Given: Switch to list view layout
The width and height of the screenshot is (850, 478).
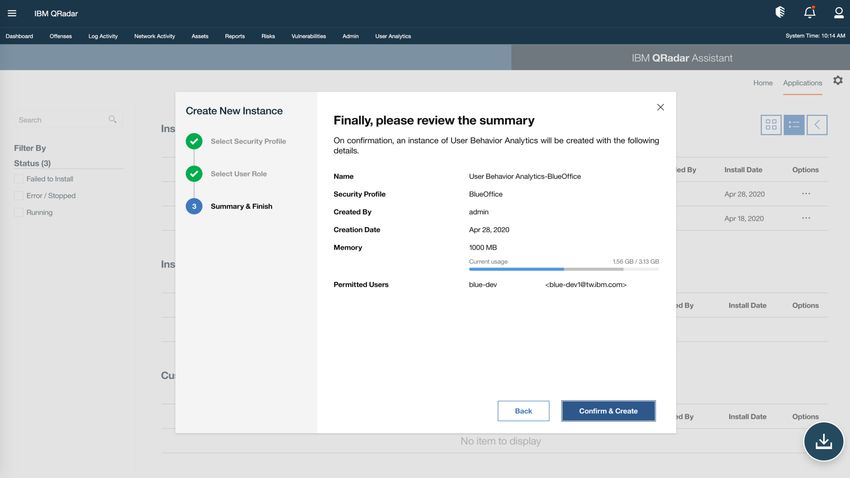Looking at the screenshot, I should pos(794,125).
